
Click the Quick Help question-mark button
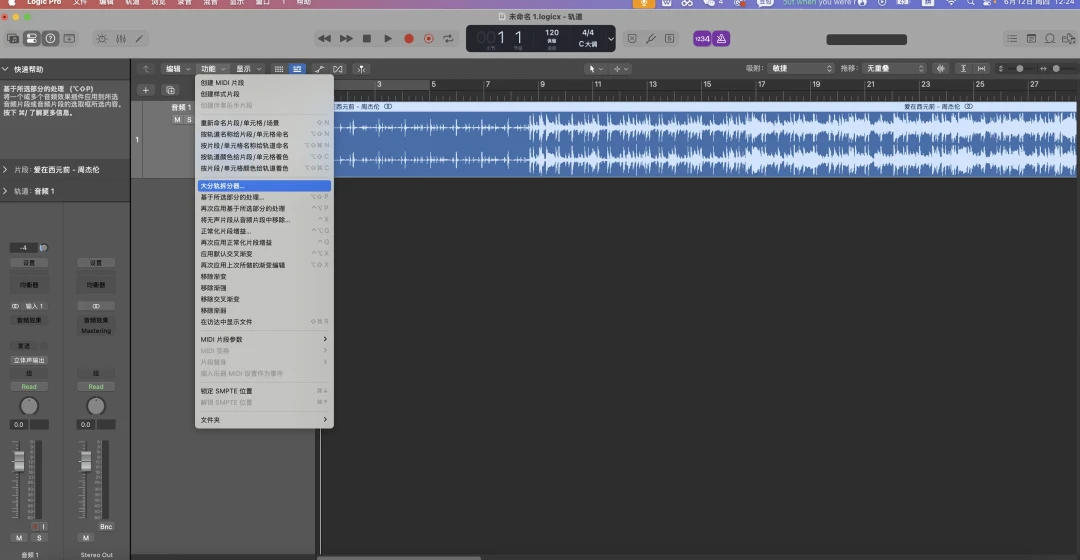coord(50,39)
